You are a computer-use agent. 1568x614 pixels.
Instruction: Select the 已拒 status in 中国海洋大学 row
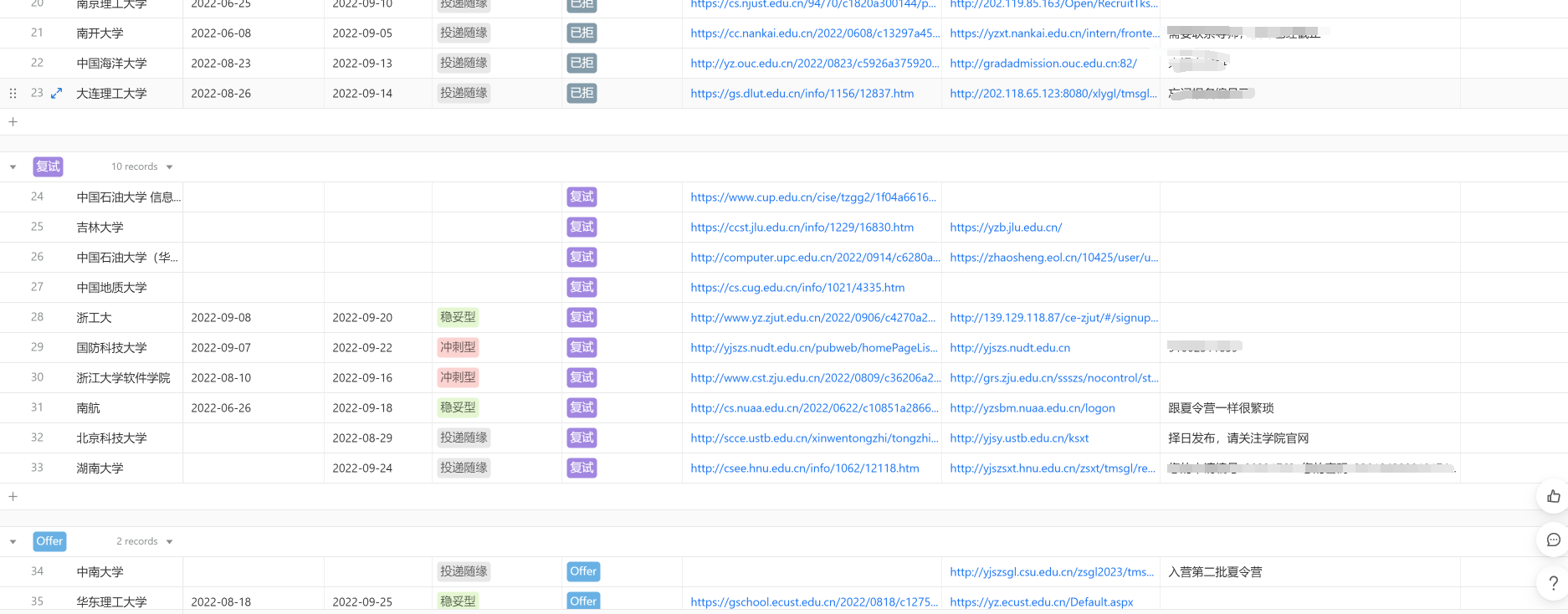pyautogui.click(x=582, y=64)
